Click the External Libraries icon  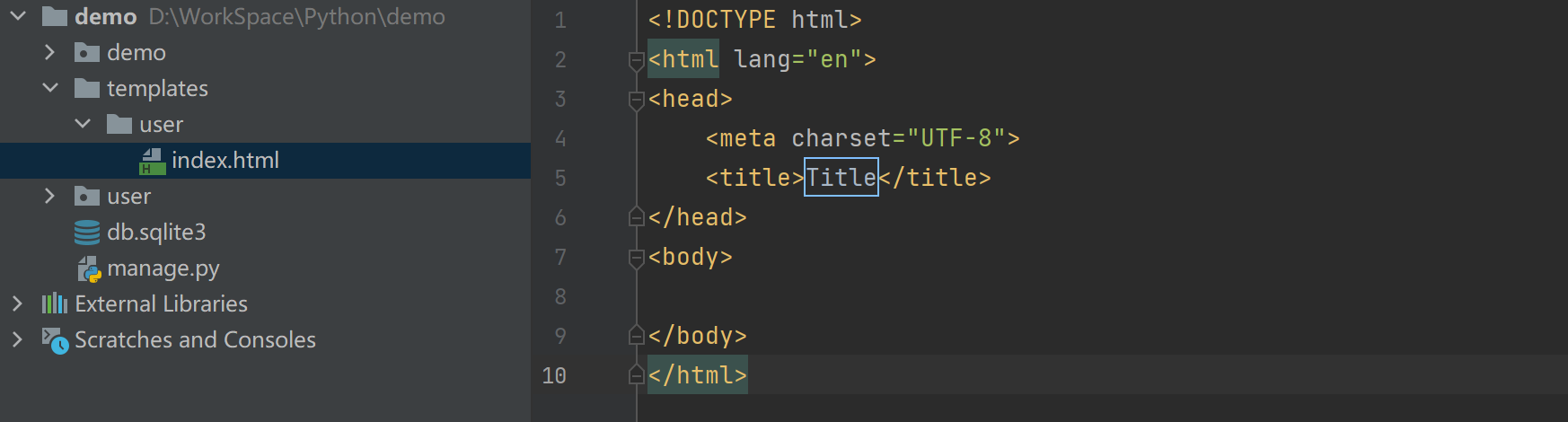[55, 303]
